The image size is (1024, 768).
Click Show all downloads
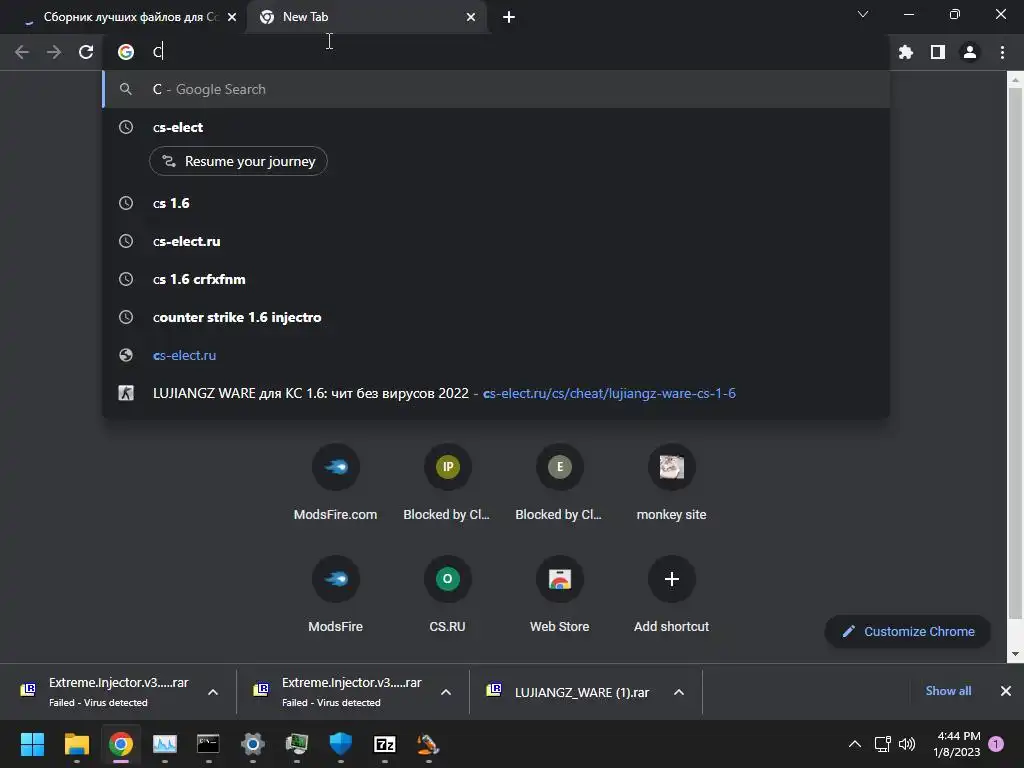pos(948,691)
